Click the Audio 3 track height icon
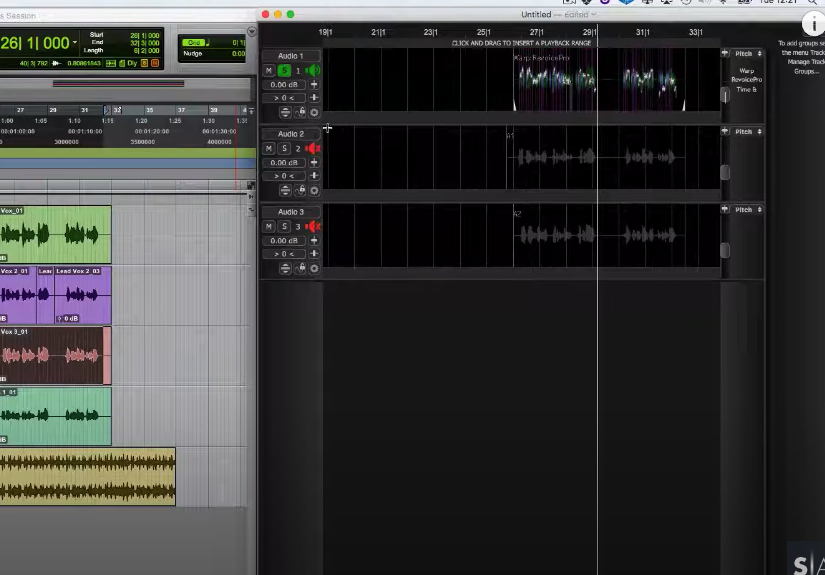 [x=285, y=268]
